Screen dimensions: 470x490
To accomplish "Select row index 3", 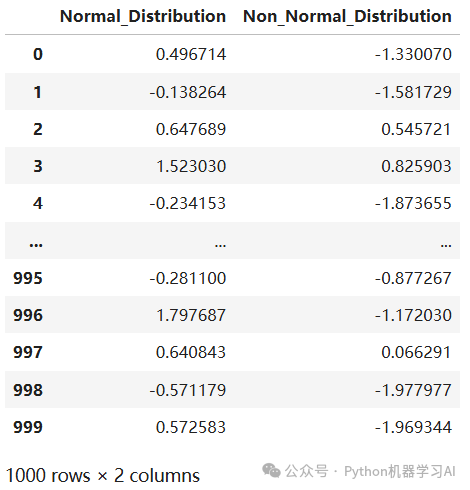I will pos(38,166).
